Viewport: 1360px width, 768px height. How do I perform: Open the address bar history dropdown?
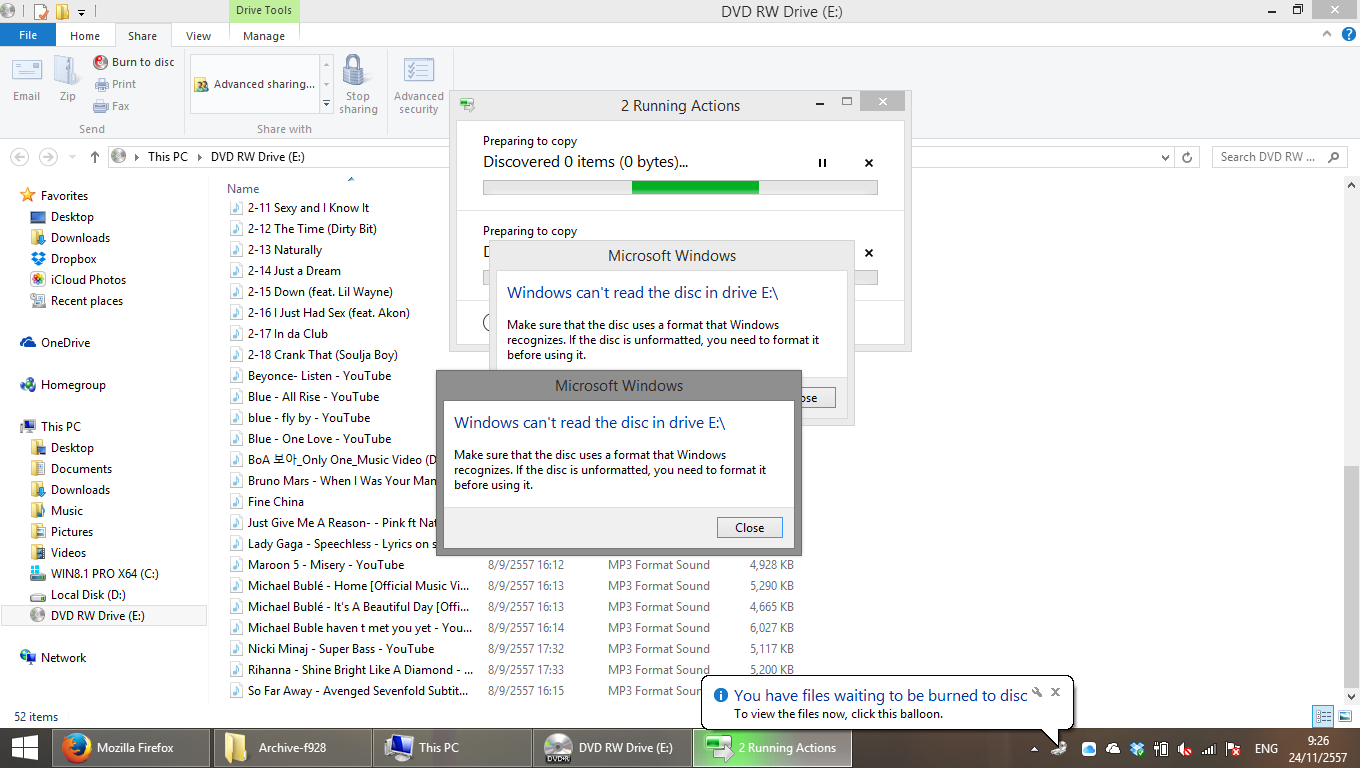click(x=1165, y=157)
